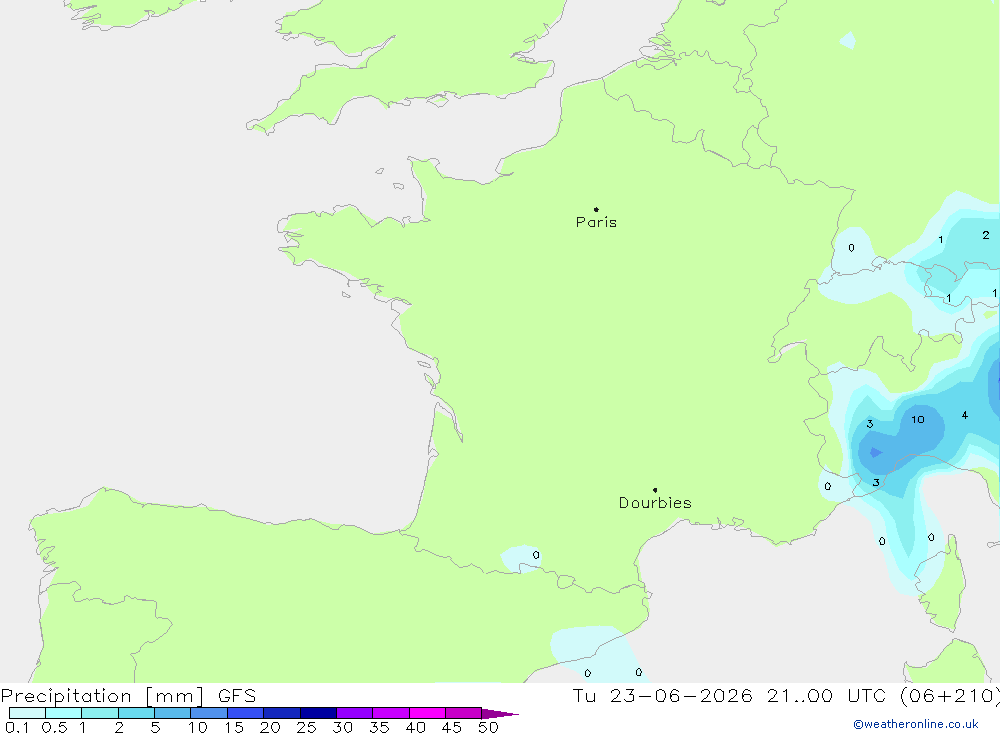Select the 15–20 mm legend swatch
The image size is (1000, 733).
pyautogui.click(x=246, y=713)
